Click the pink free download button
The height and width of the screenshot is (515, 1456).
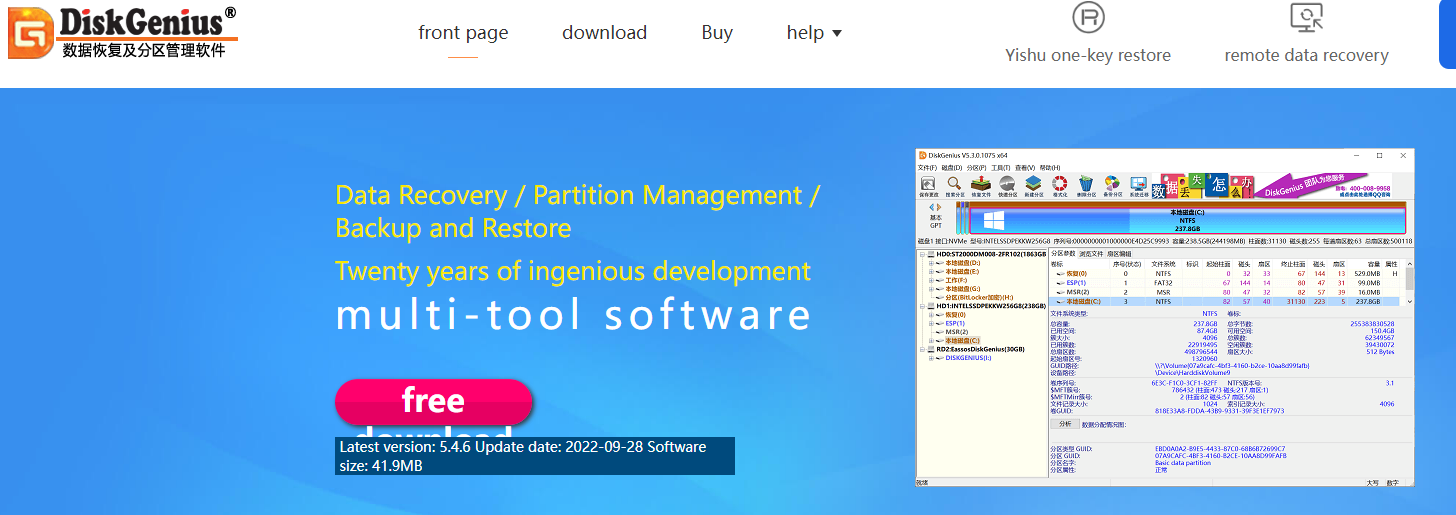(433, 401)
